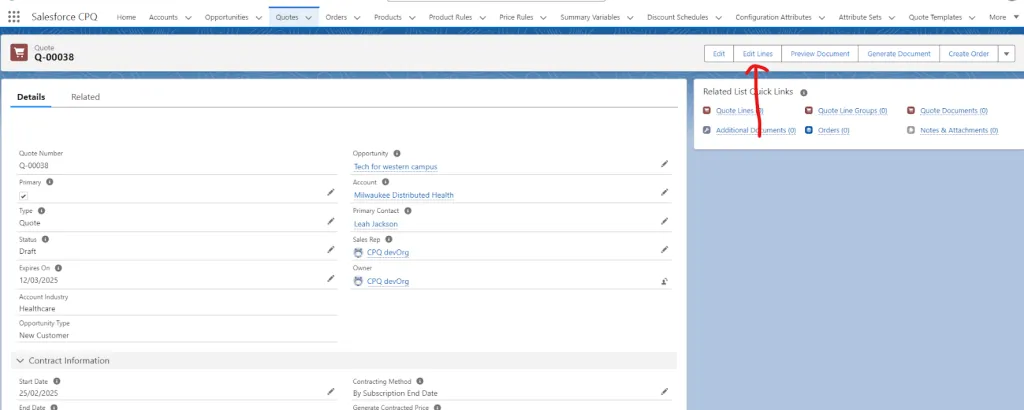Click the CPQ devOrg Owner link
The height and width of the screenshot is (410, 1024).
click(x=388, y=281)
